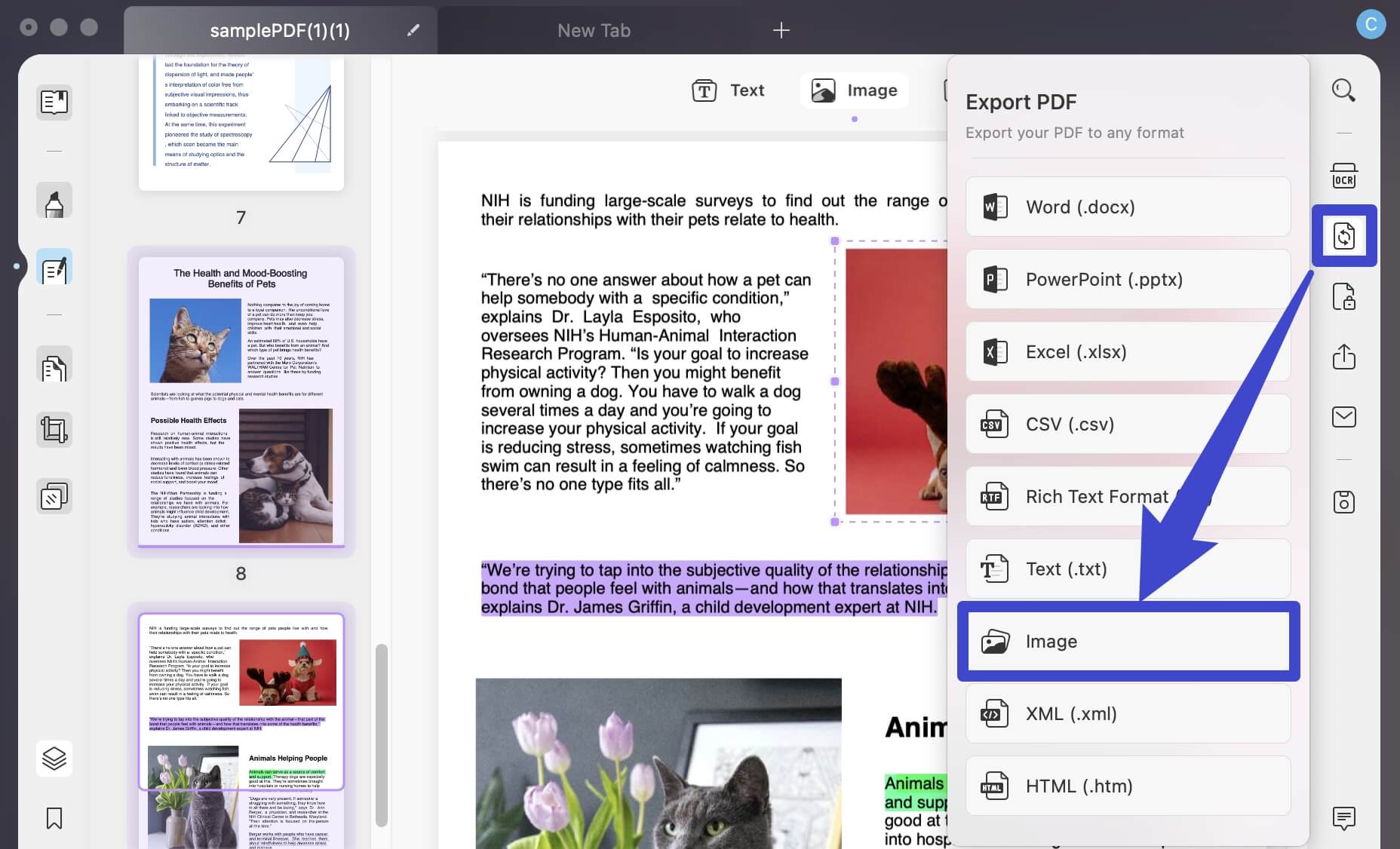This screenshot has height=849, width=1400.
Task: Open the page organization tool
Action: pyautogui.click(x=54, y=365)
